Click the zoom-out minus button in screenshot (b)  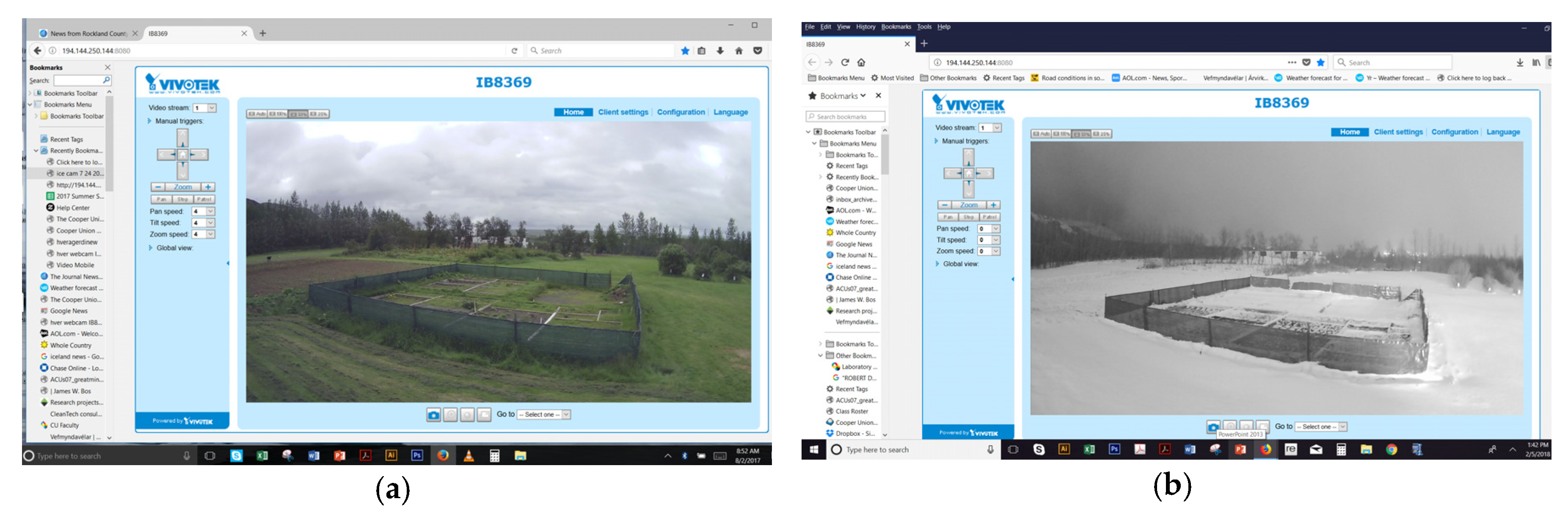(944, 205)
